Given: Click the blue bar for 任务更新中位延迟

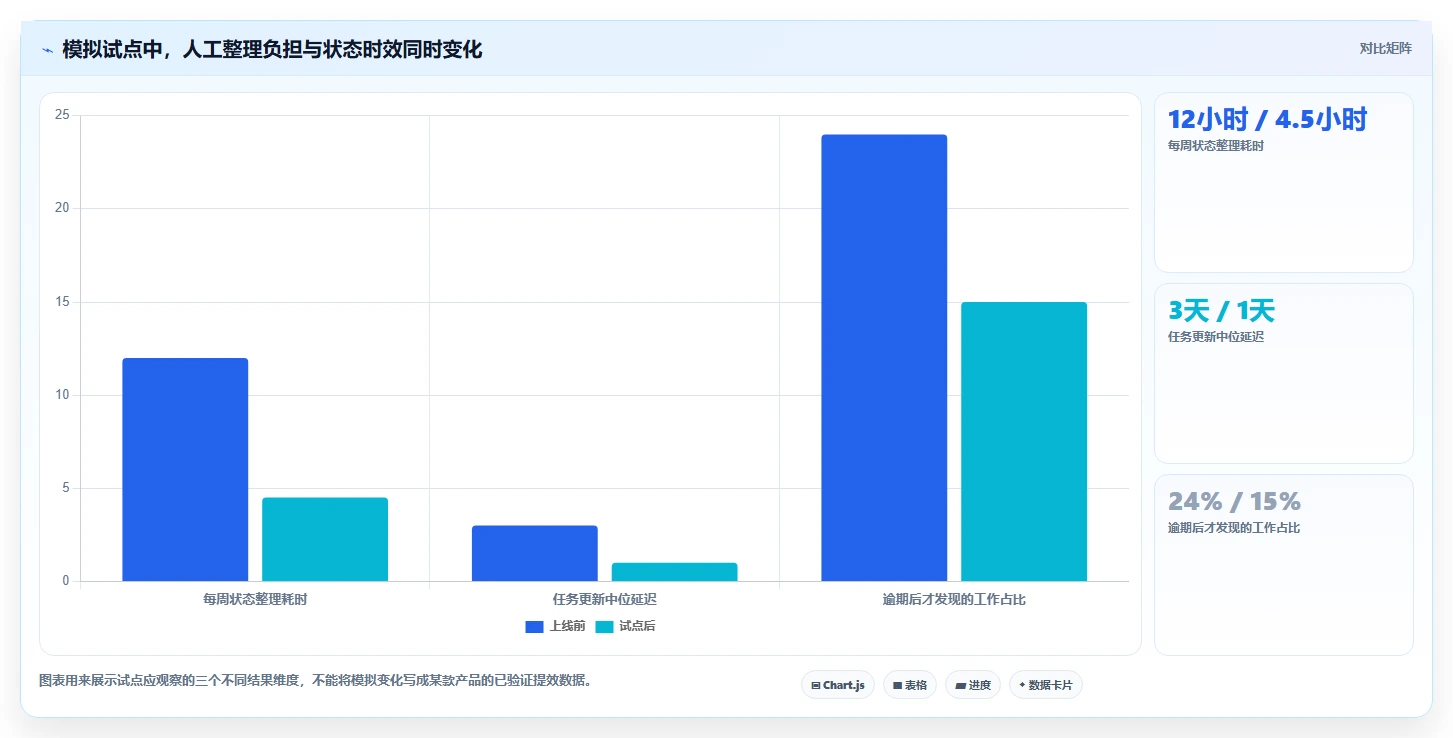Looking at the screenshot, I should click(535, 553).
